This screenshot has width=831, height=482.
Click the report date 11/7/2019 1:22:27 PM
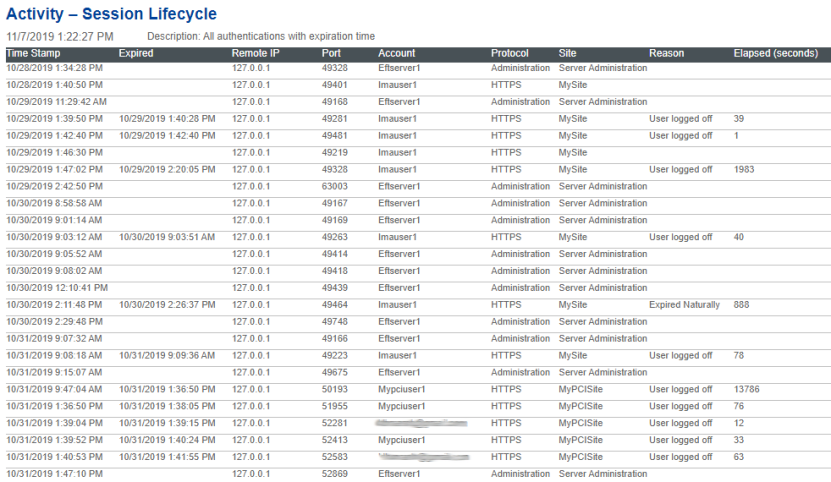(60, 36)
